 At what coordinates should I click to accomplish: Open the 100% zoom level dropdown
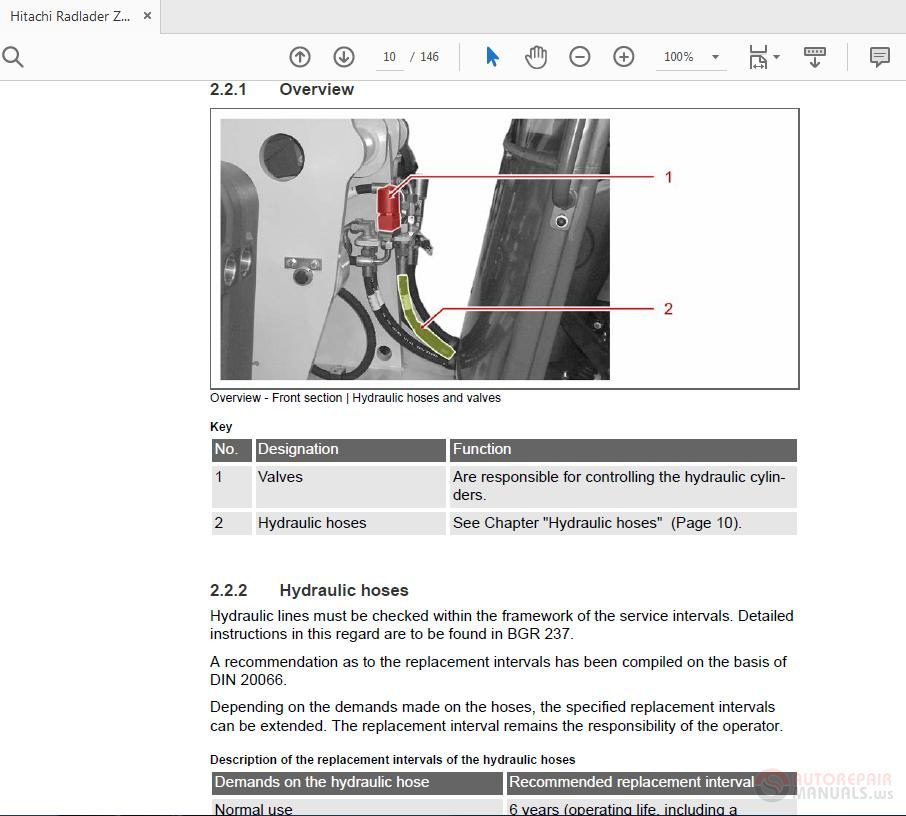tap(691, 57)
